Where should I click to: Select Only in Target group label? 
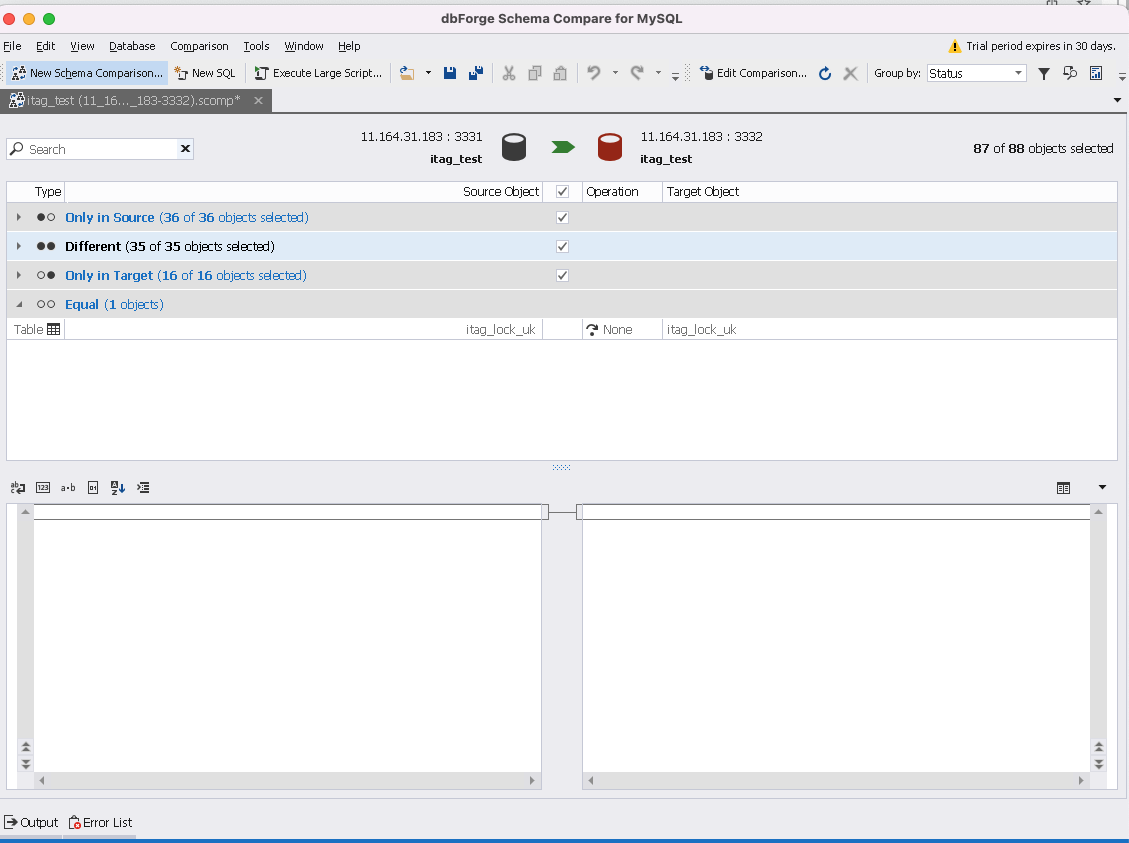[186, 276]
